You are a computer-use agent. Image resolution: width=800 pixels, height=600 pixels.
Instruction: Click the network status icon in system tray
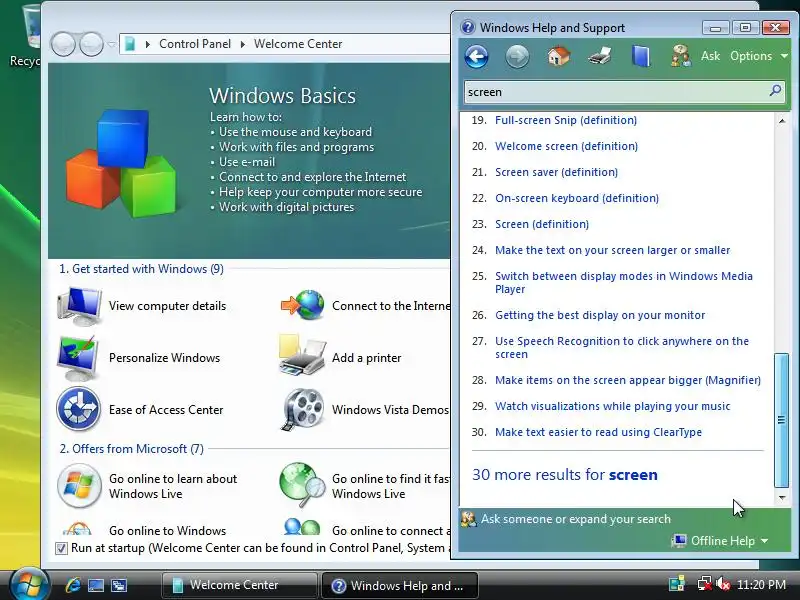(704, 584)
